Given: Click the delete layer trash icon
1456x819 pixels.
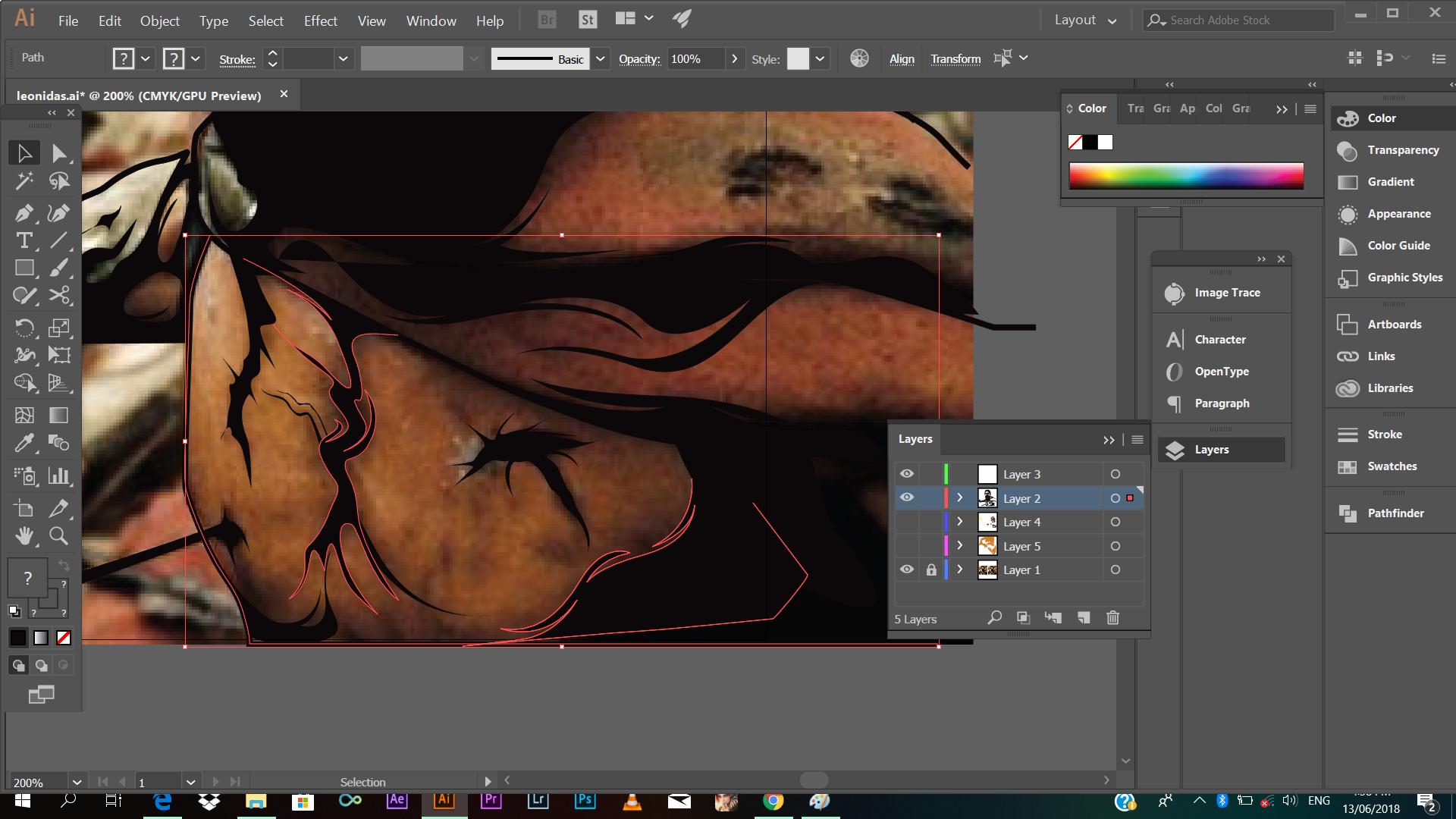Looking at the screenshot, I should pyautogui.click(x=1112, y=618).
